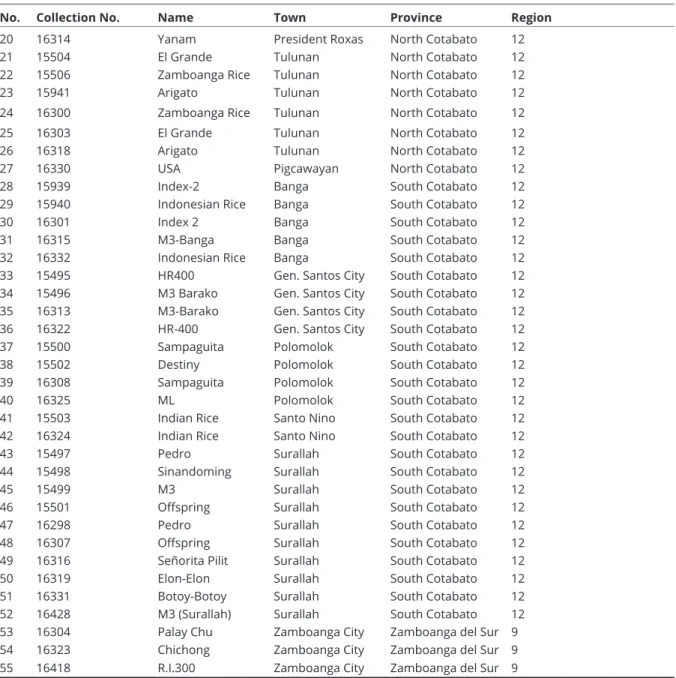Click the "Name" column header
This screenshot has height=678, width=676.
pyautogui.click(x=176, y=17)
